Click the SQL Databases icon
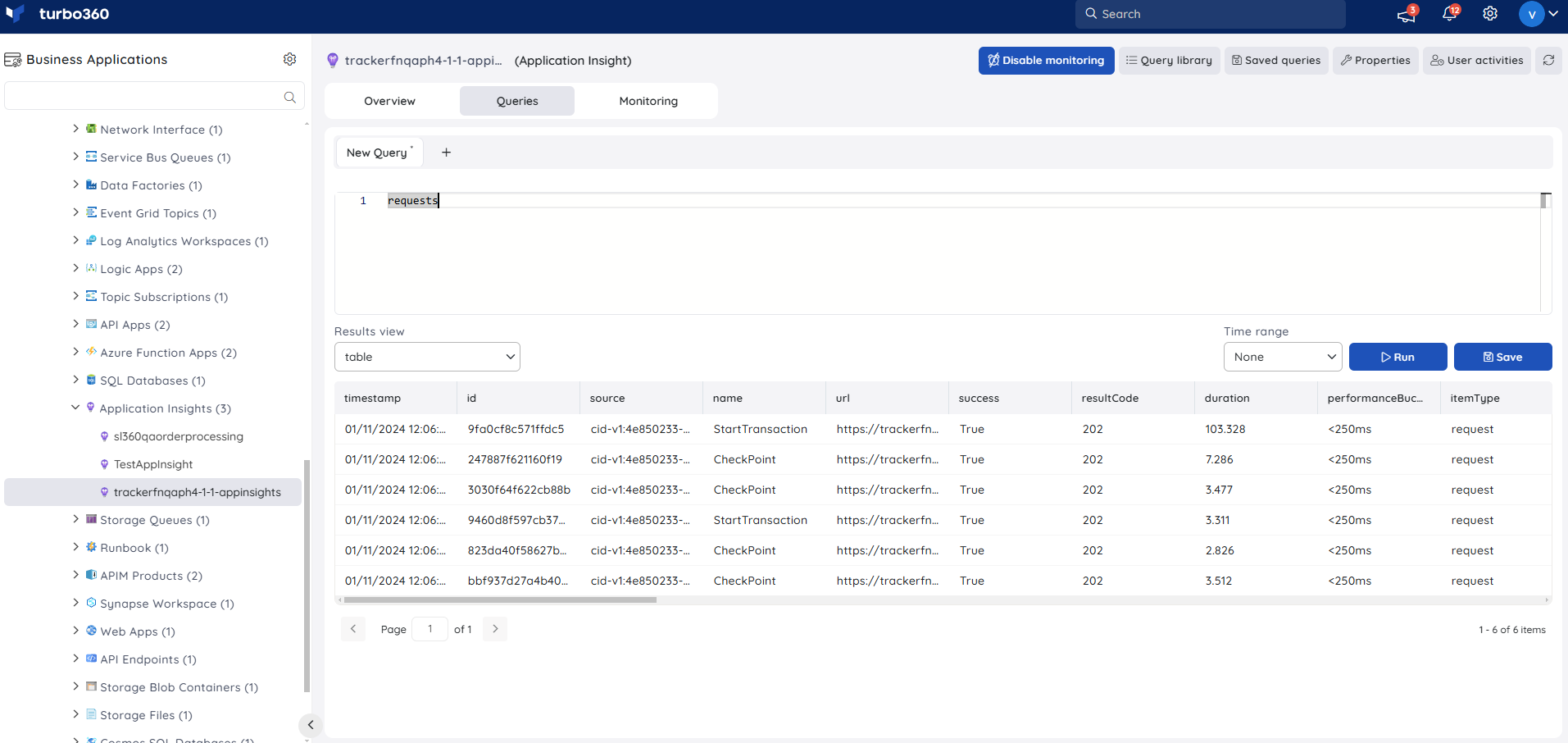Viewport: 1568px width, 743px height. tap(91, 380)
